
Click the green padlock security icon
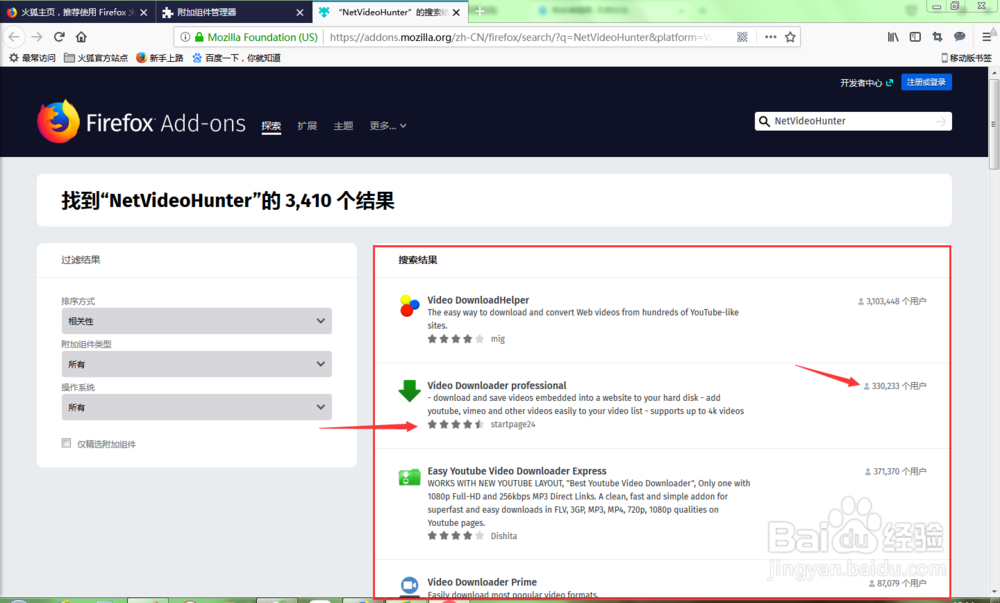[199, 37]
